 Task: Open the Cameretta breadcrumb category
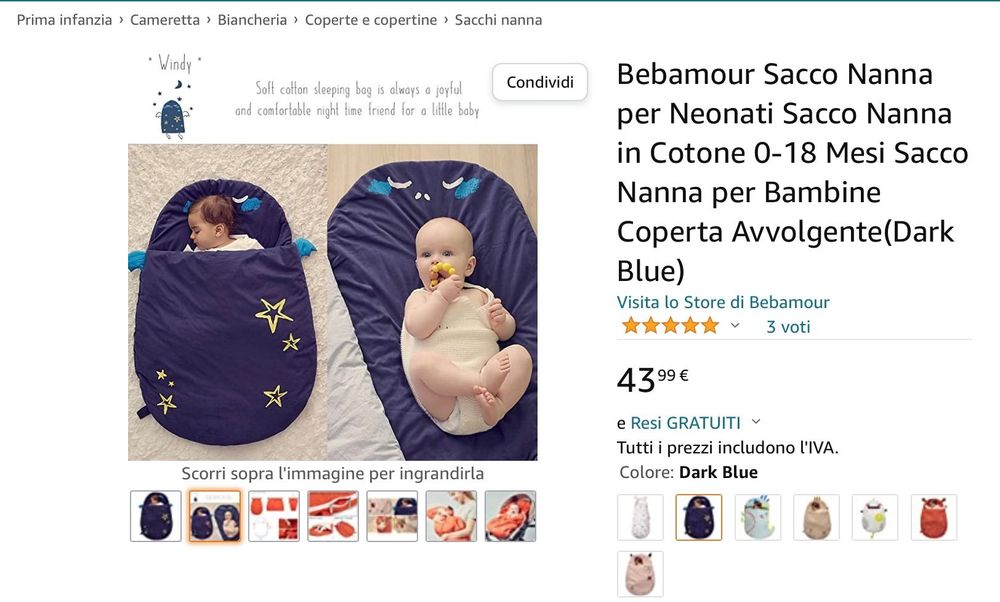[x=165, y=20]
